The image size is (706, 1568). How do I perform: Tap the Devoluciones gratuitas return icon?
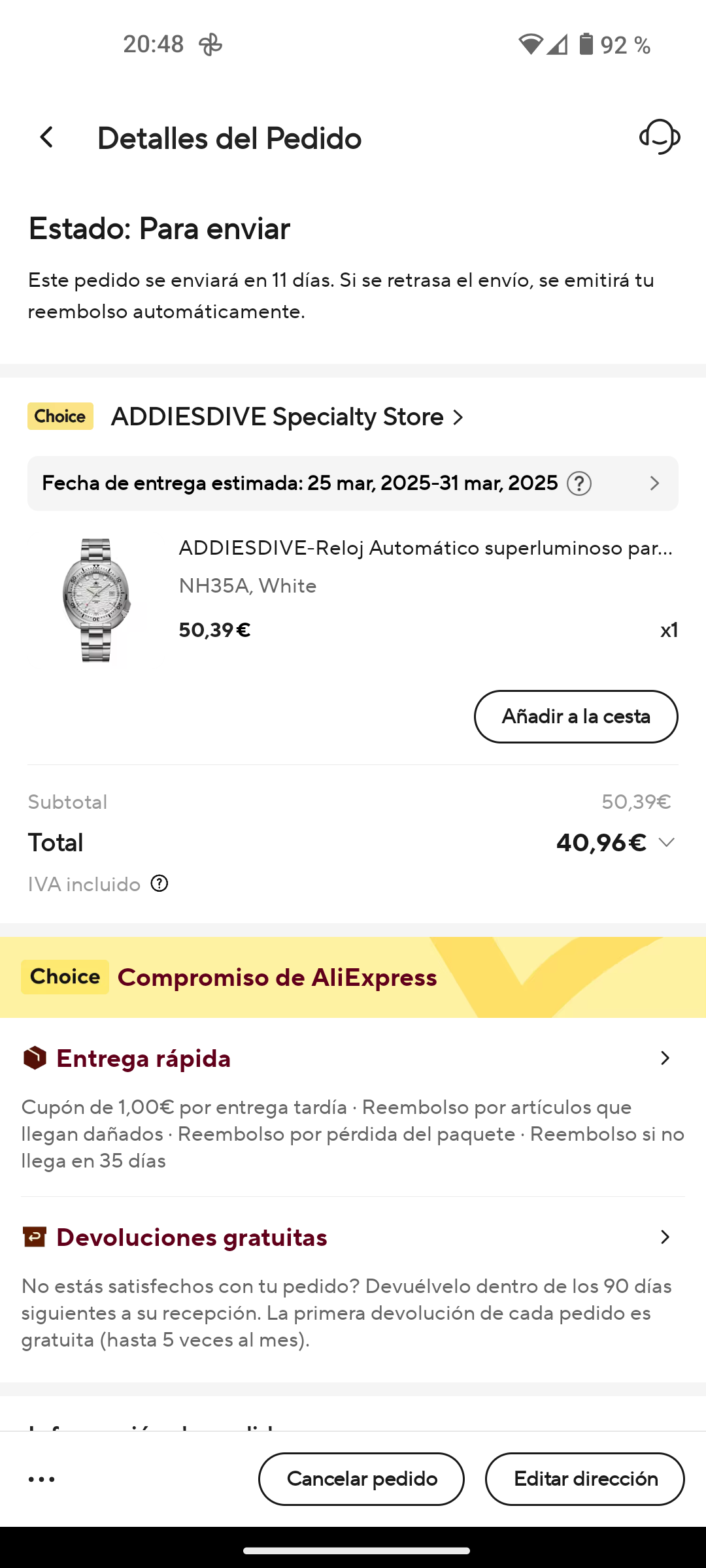[35, 1237]
